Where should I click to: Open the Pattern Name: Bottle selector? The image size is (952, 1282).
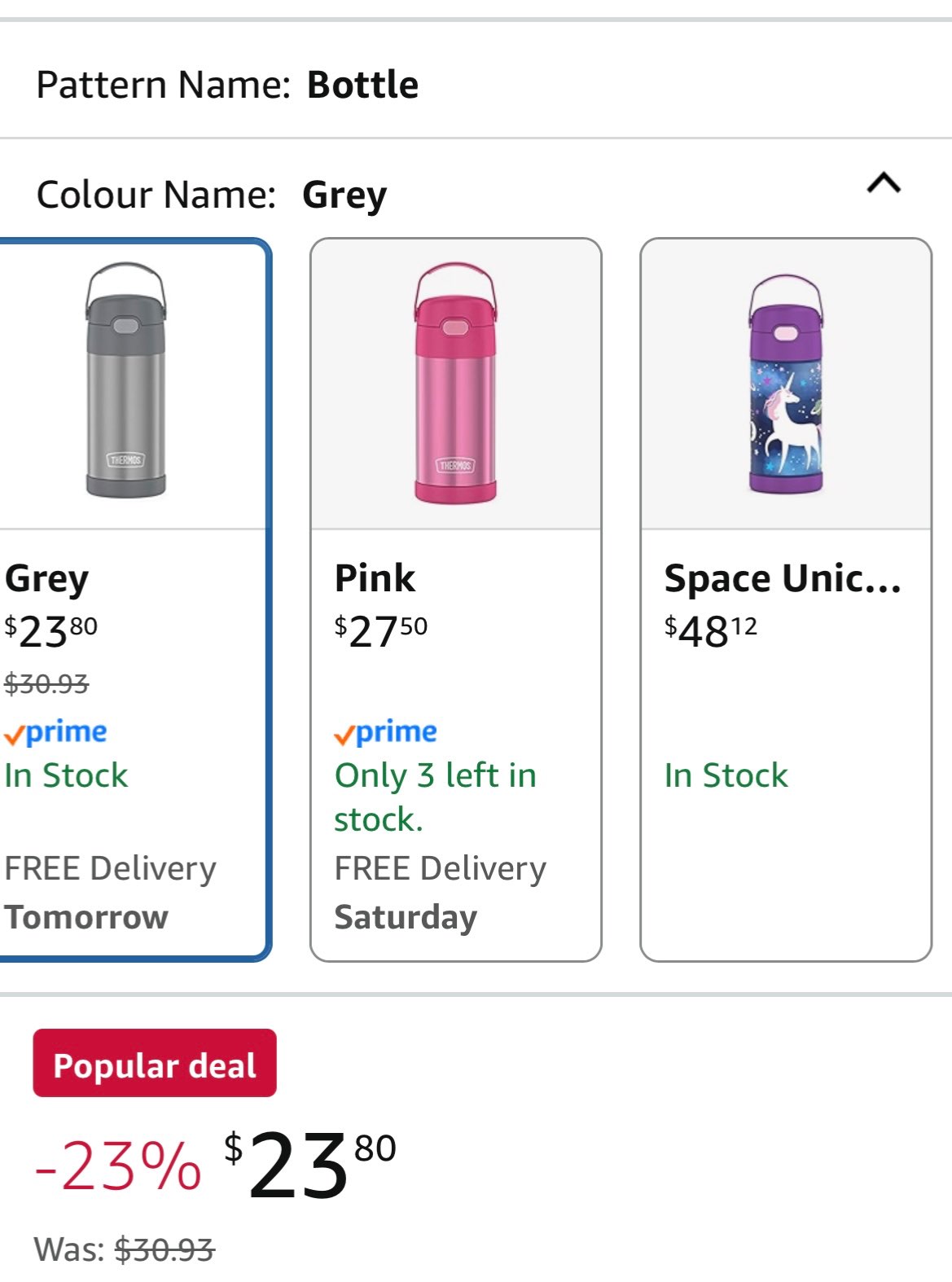[x=228, y=82]
